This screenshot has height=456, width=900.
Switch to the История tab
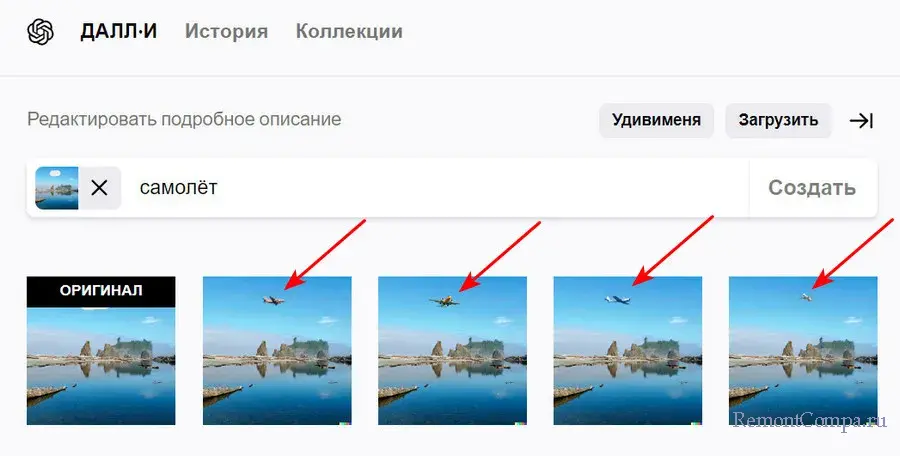pos(226,31)
